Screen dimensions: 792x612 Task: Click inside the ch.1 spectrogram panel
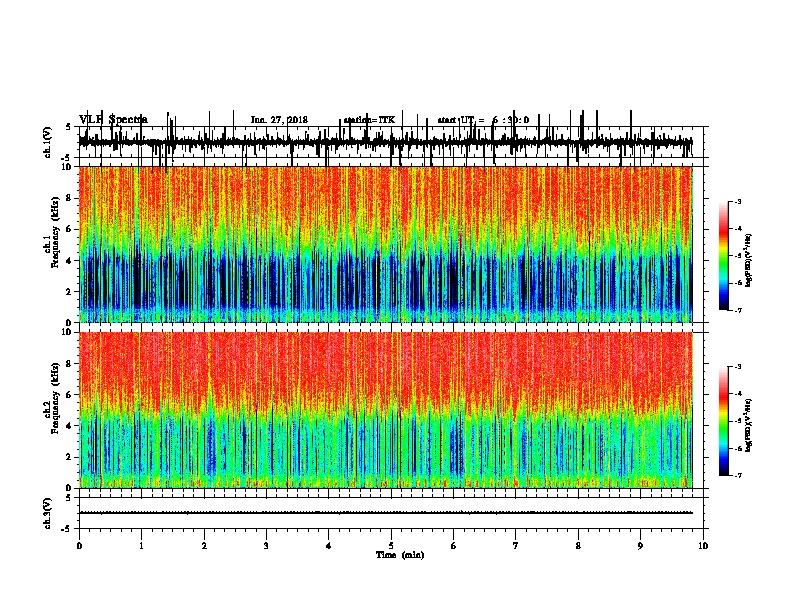(x=385, y=244)
